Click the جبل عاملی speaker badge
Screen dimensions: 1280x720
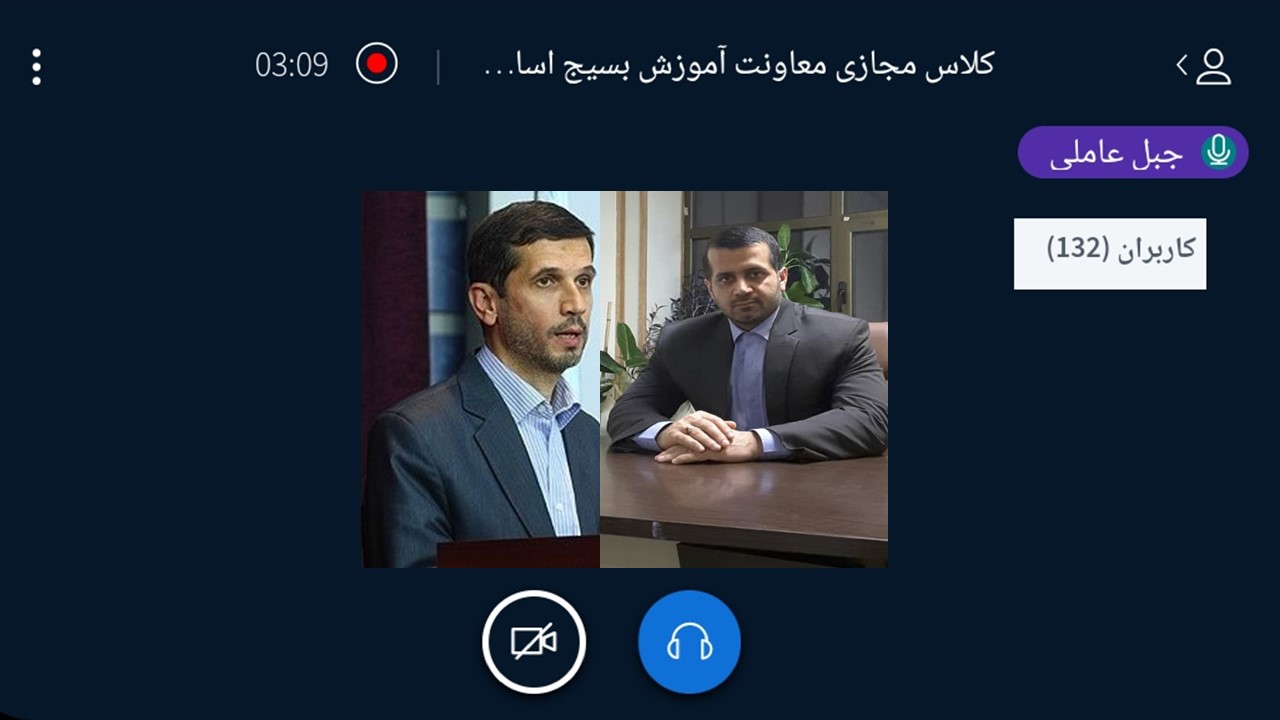click(x=1133, y=152)
